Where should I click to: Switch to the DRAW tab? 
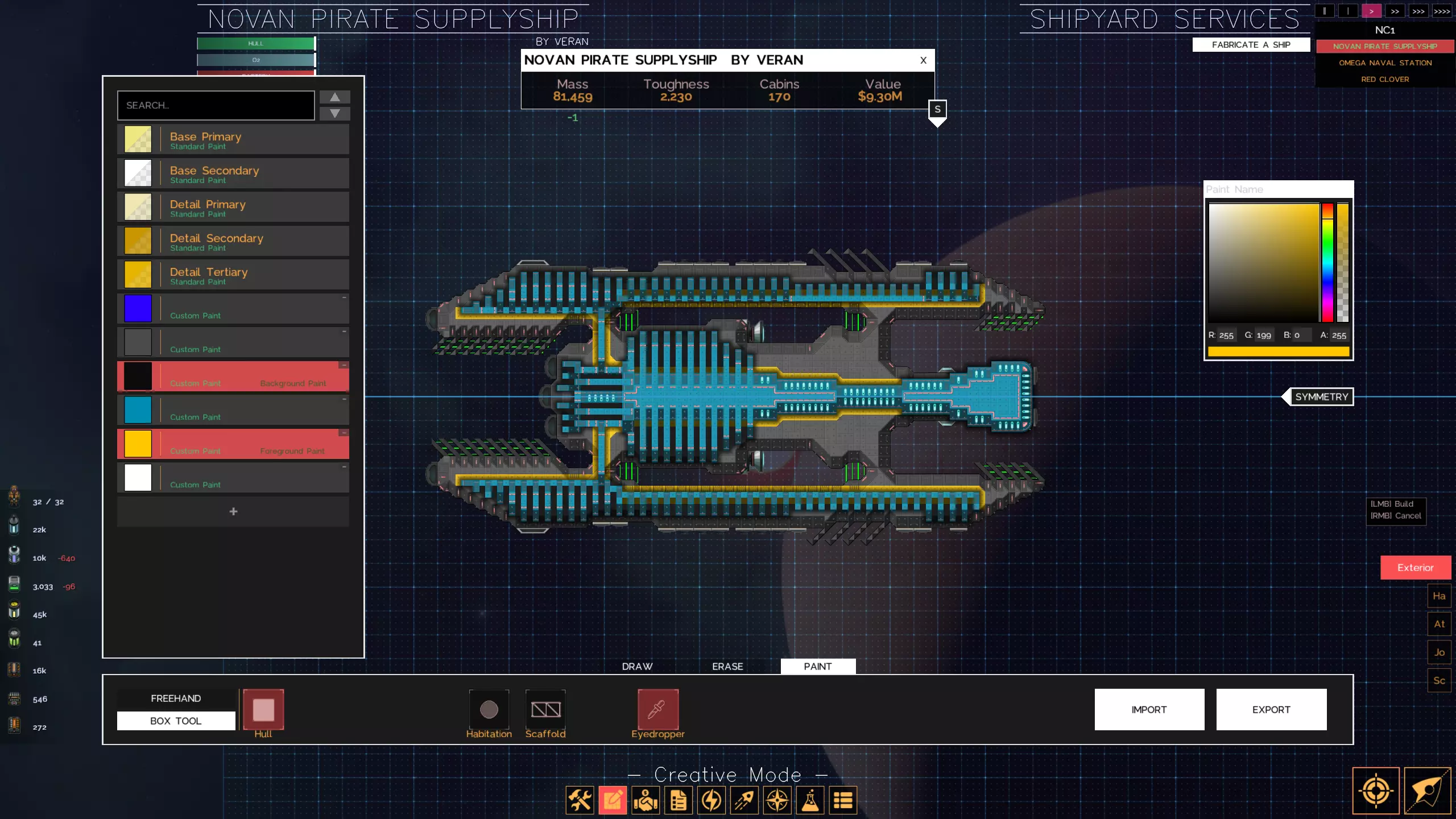637,667
